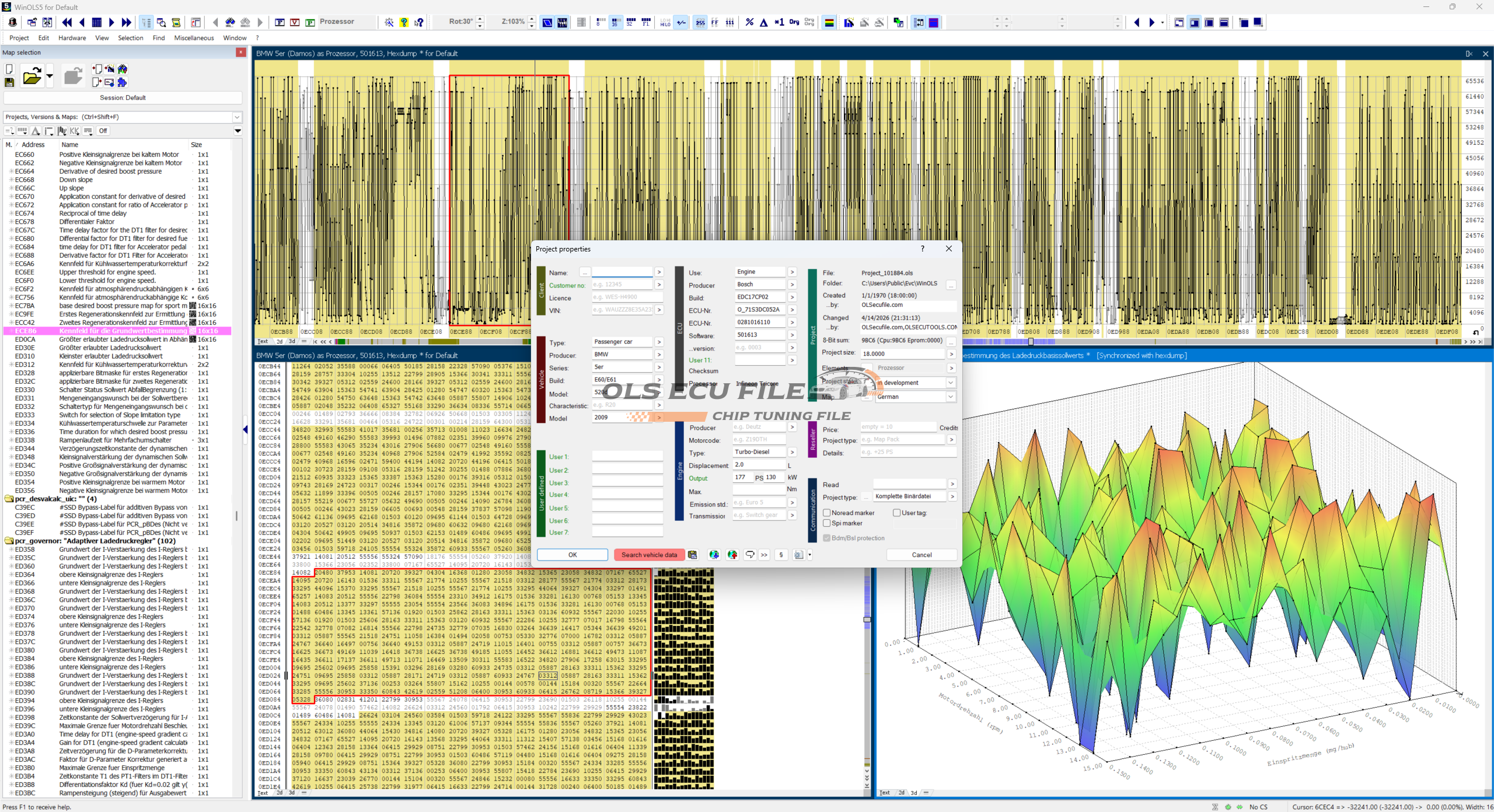The width and height of the screenshot is (1494, 812).
Task: Click the 16-bit data width icon
Action: (615, 22)
